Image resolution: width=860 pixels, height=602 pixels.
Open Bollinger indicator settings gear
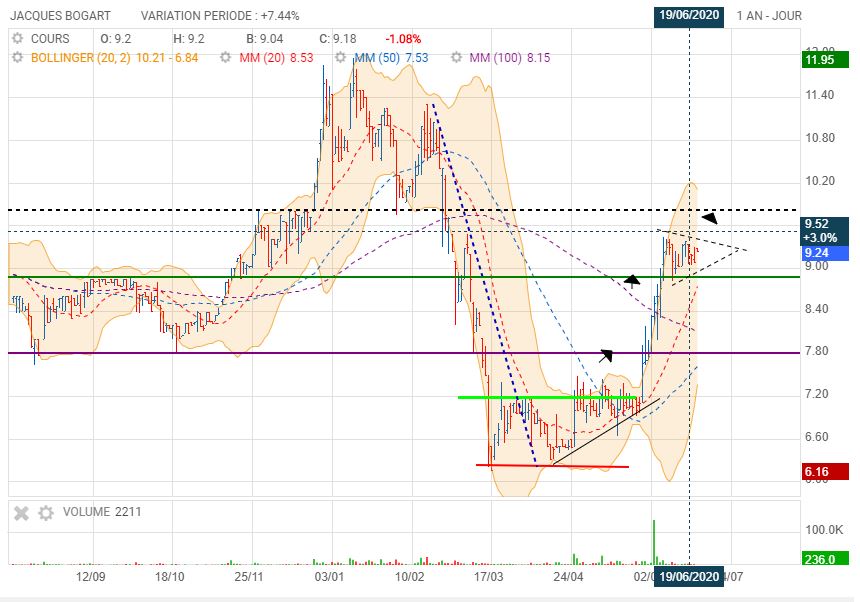click(18, 58)
